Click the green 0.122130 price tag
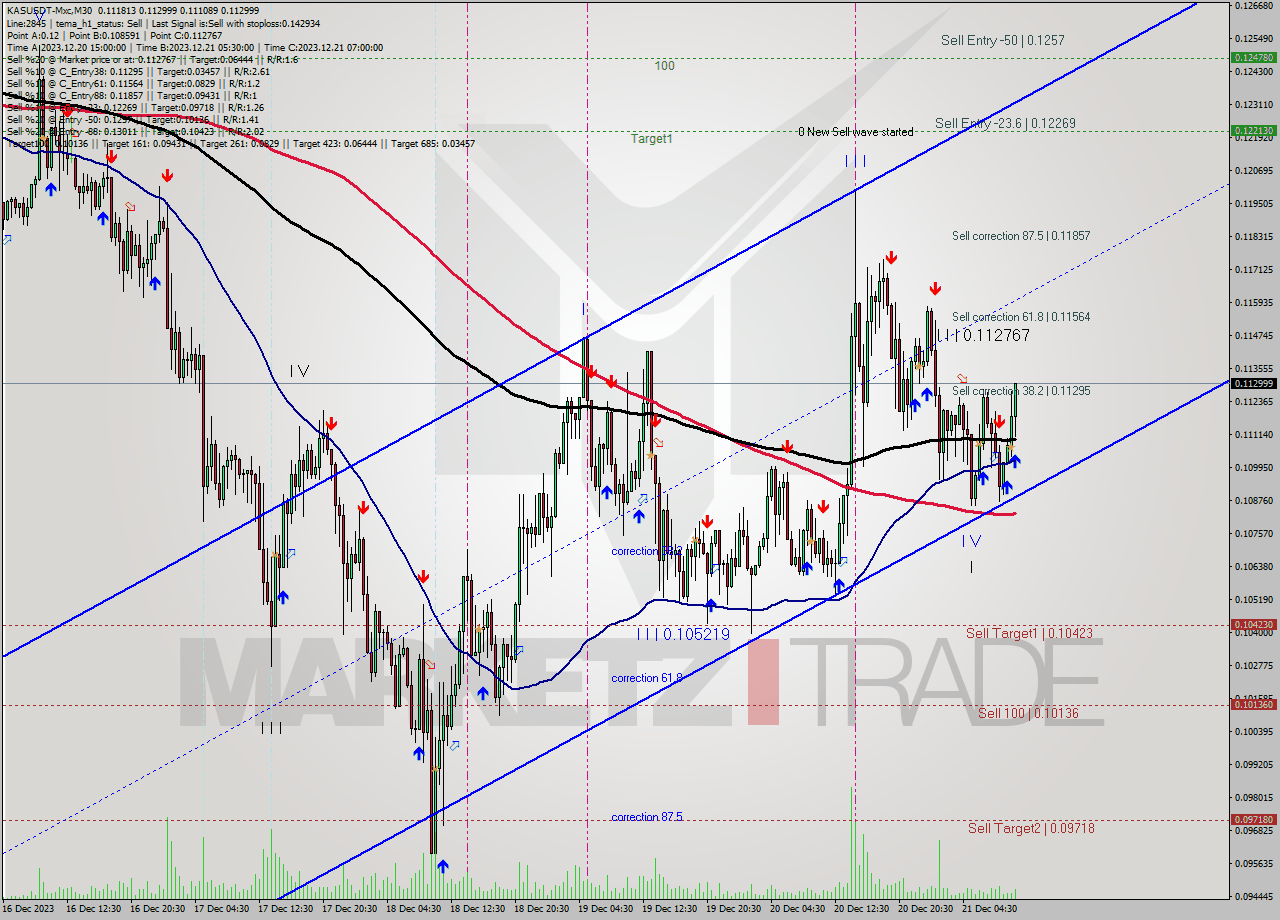Image resolution: width=1280 pixels, height=920 pixels. (1253, 130)
